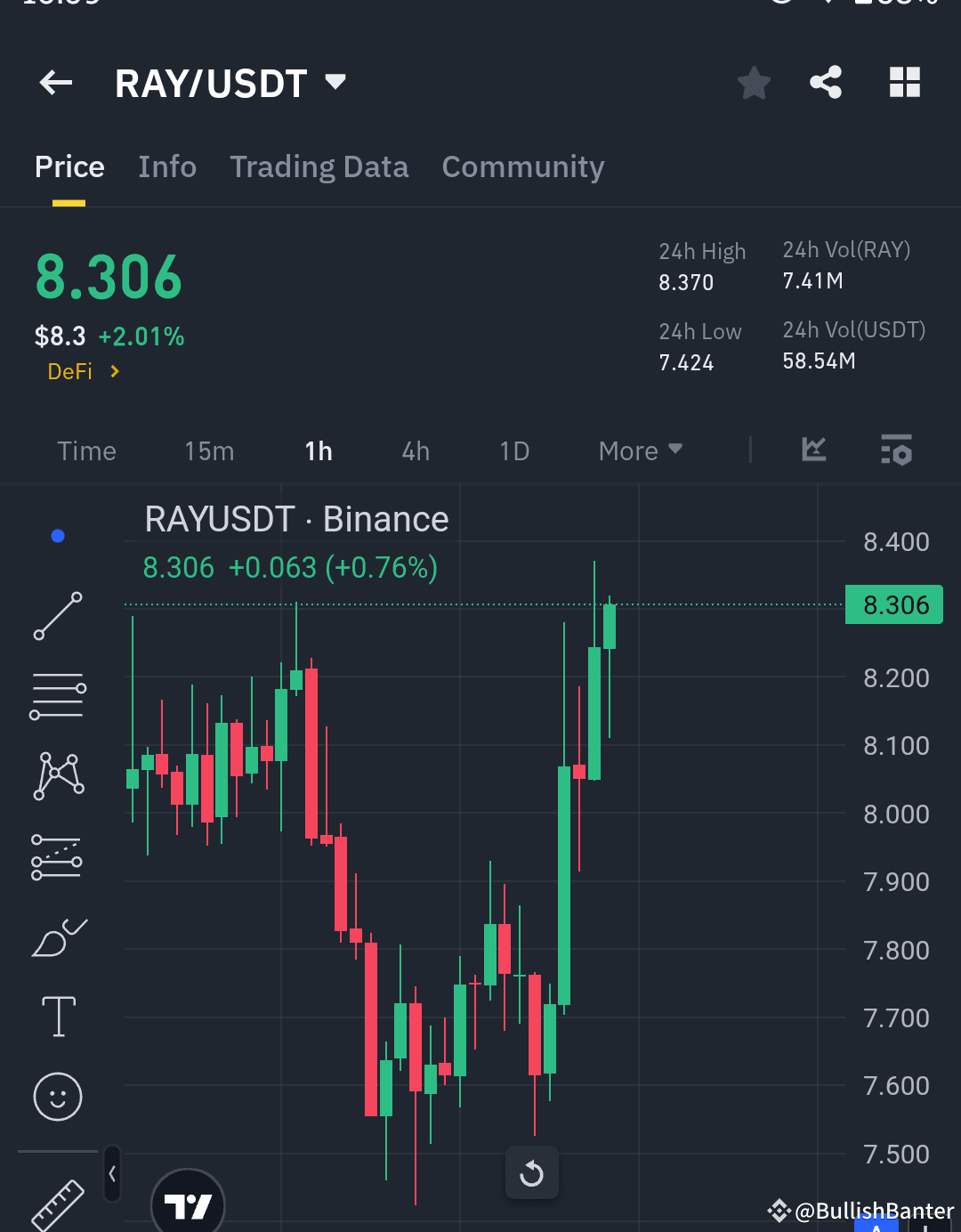The width and height of the screenshot is (961, 1232).
Task: Select the pattern drawing tool
Action: click(x=58, y=774)
